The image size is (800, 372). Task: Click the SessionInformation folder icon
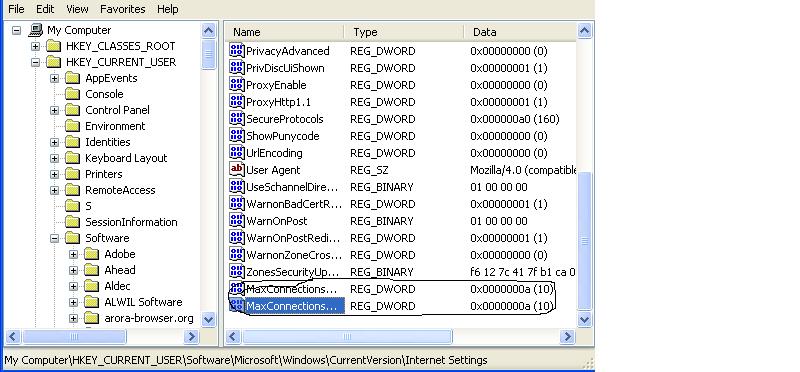73,222
